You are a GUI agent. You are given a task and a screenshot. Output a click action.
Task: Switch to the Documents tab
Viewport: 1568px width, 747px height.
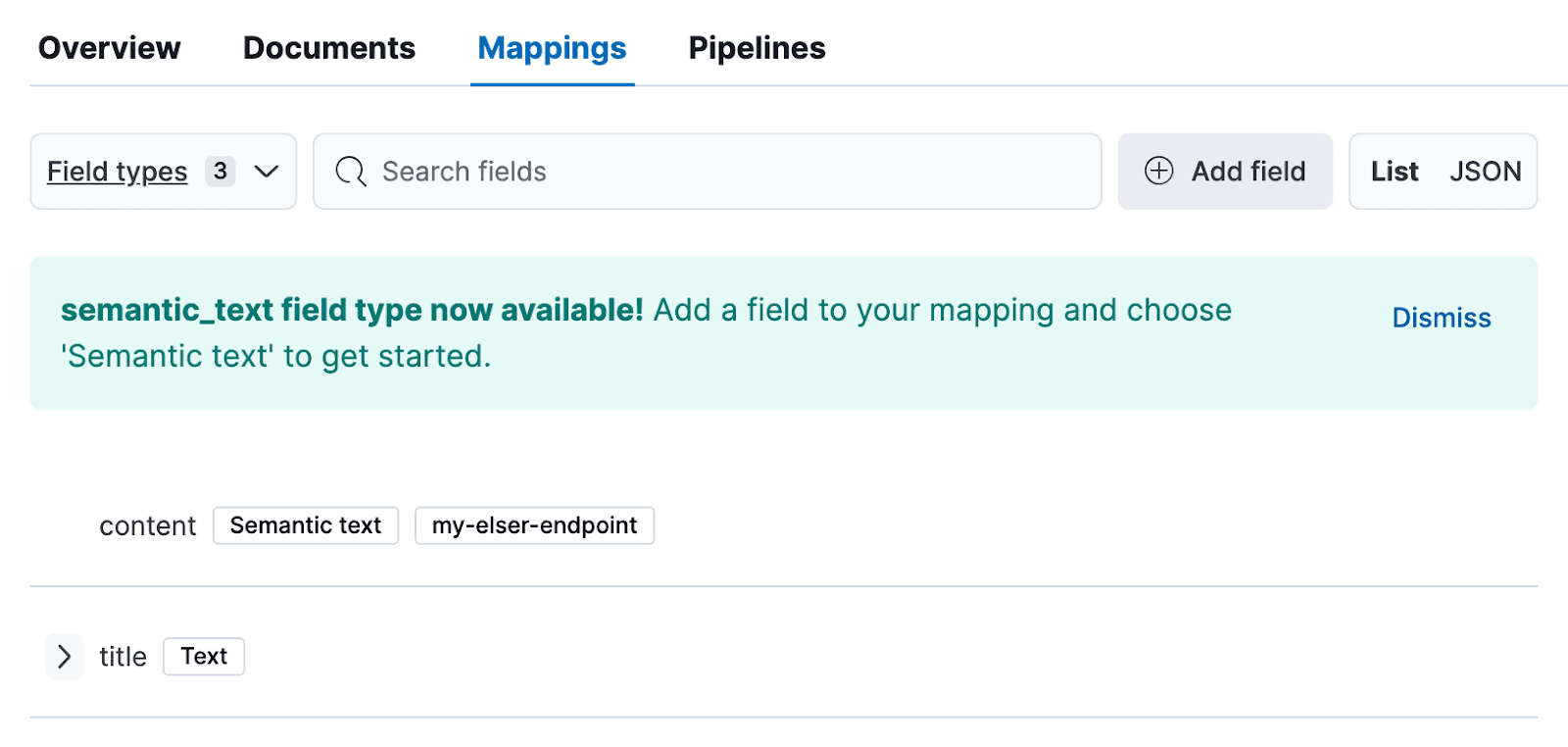coord(328,48)
